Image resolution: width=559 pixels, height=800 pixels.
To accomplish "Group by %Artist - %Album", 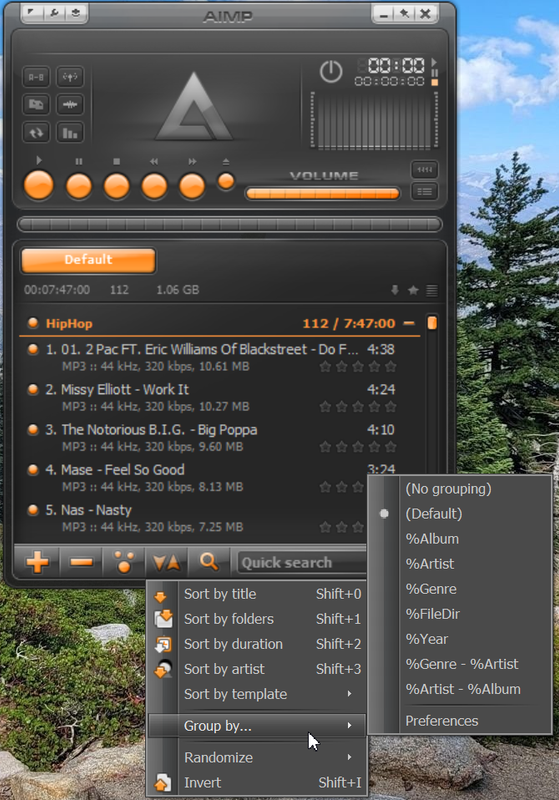I will [460, 689].
